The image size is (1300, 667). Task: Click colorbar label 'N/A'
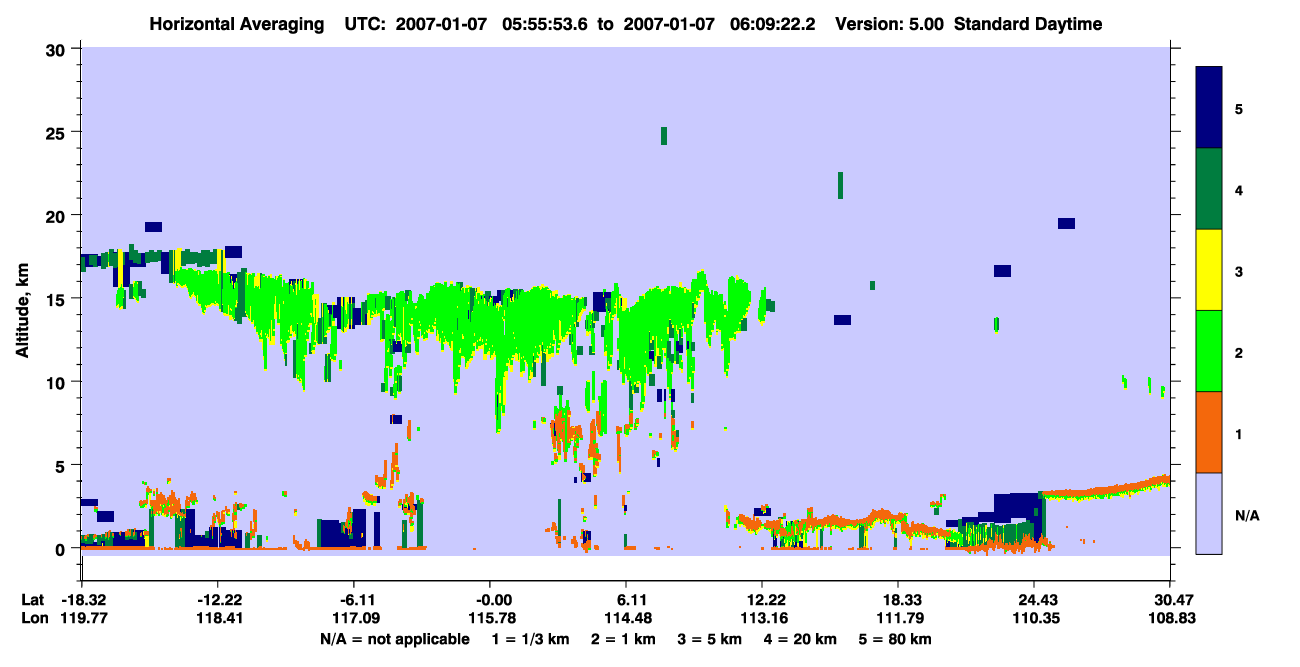tap(1246, 515)
